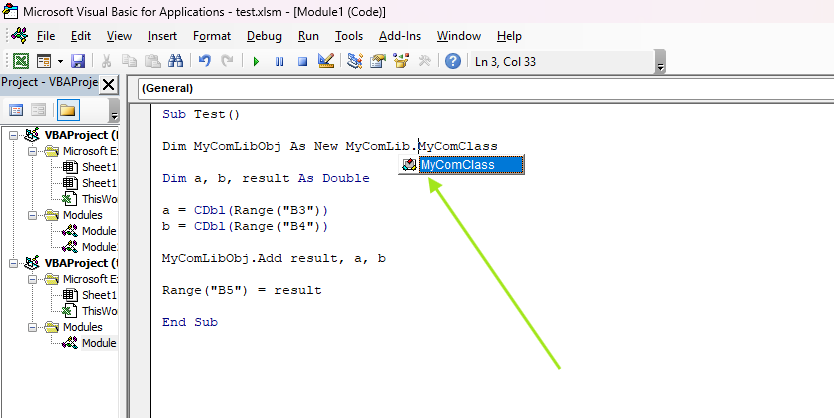Open the Edit menu
This screenshot has height=418, width=834.
(81, 36)
